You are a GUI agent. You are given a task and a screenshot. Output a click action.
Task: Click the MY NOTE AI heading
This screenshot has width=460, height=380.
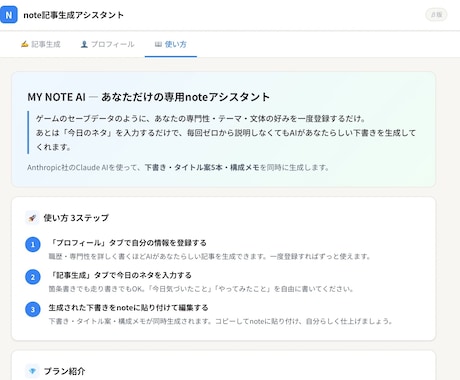pyautogui.click(x=149, y=97)
